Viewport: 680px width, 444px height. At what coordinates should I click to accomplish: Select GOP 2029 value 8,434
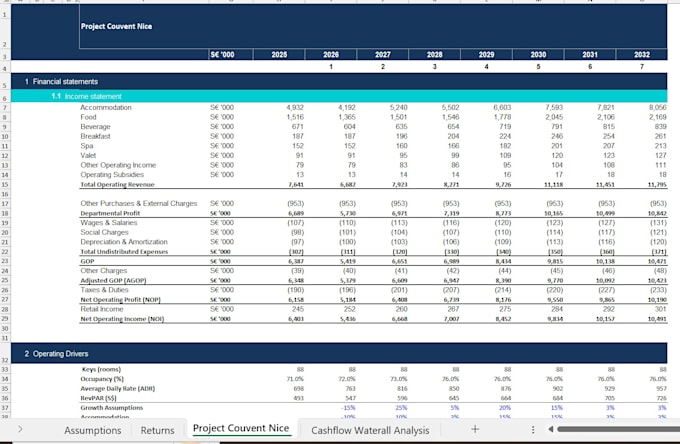click(x=503, y=261)
